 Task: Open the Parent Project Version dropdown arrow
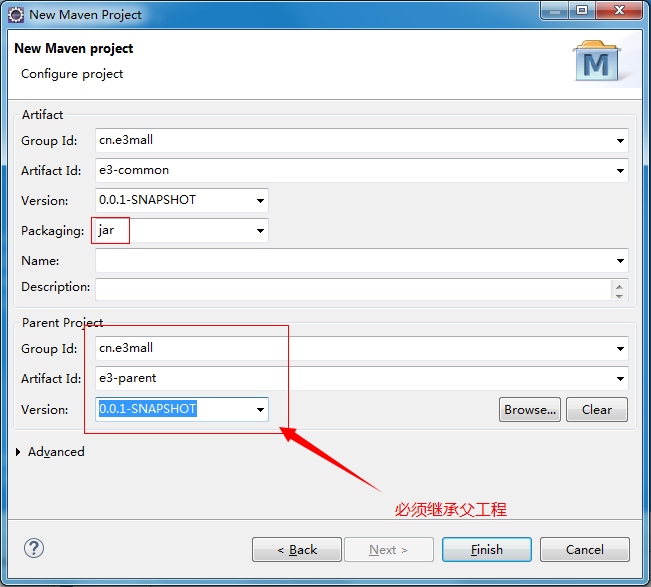[x=260, y=410]
